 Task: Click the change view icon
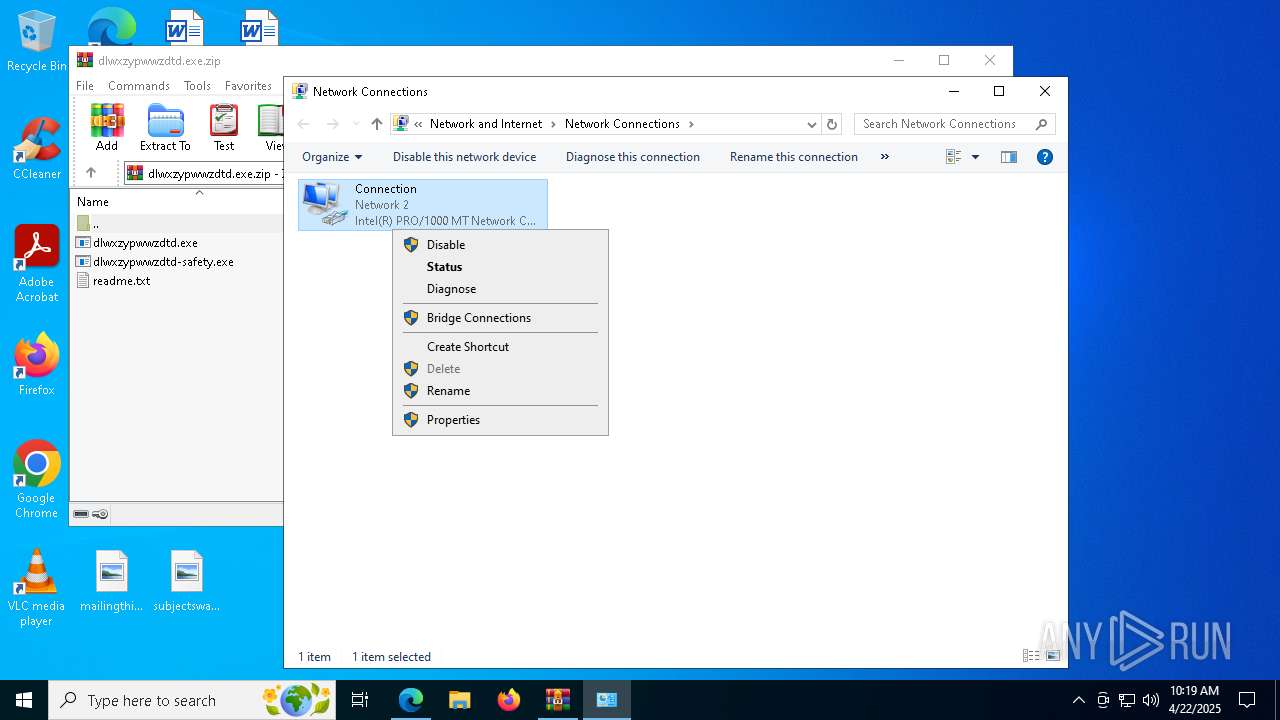tap(953, 157)
